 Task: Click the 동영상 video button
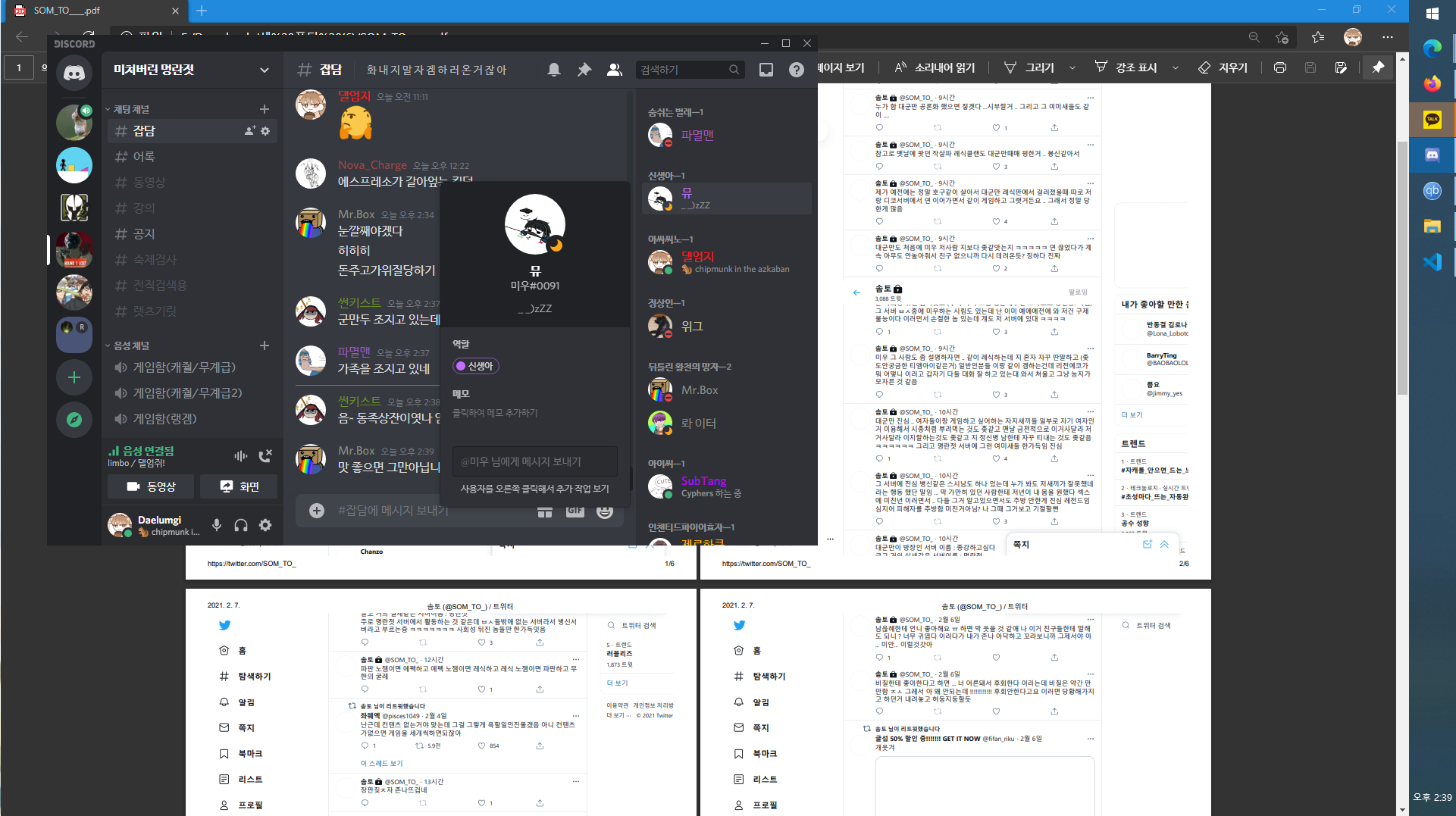pyautogui.click(x=151, y=486)
